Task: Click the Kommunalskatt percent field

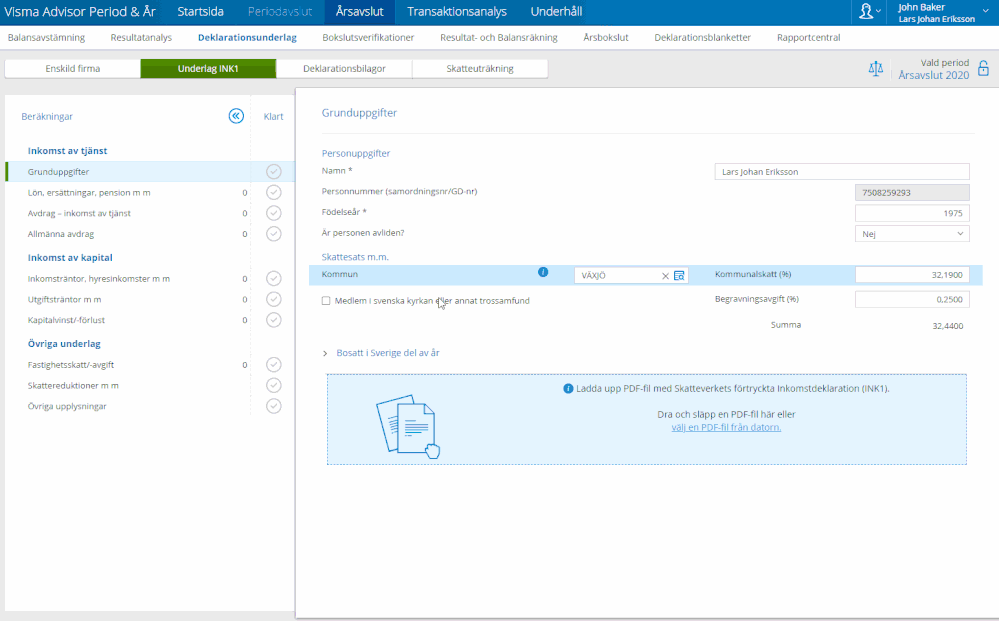Action: click(912, 275)
